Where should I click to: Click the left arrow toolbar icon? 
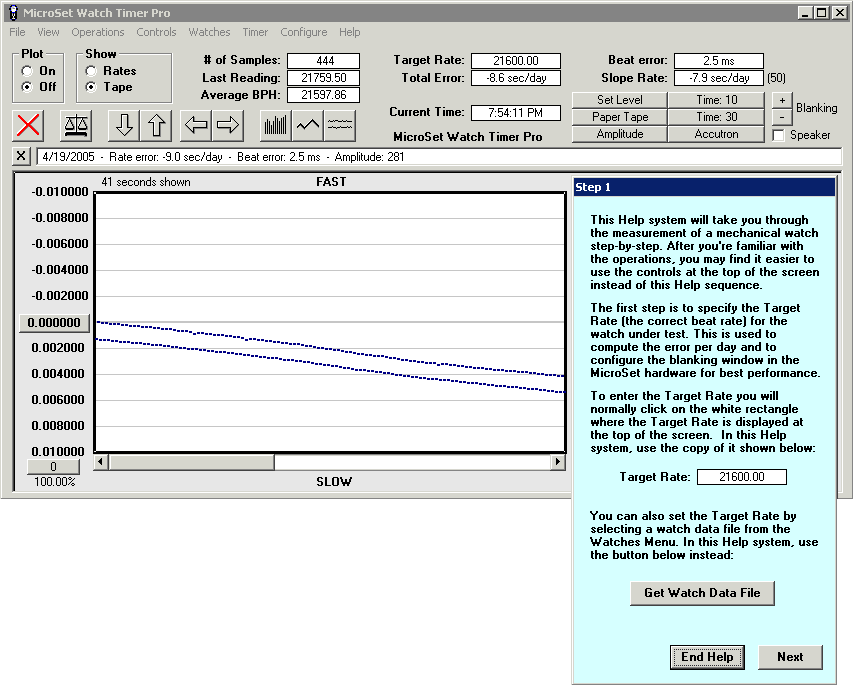coord(196,125)
